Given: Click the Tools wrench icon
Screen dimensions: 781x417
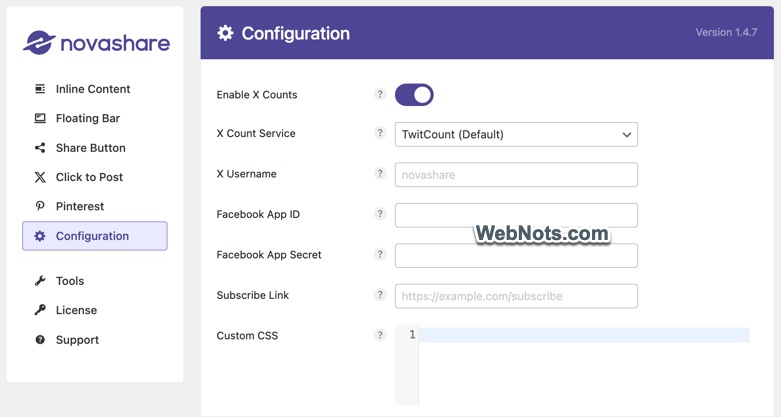Looking at the screenshot, I should 40,281.
